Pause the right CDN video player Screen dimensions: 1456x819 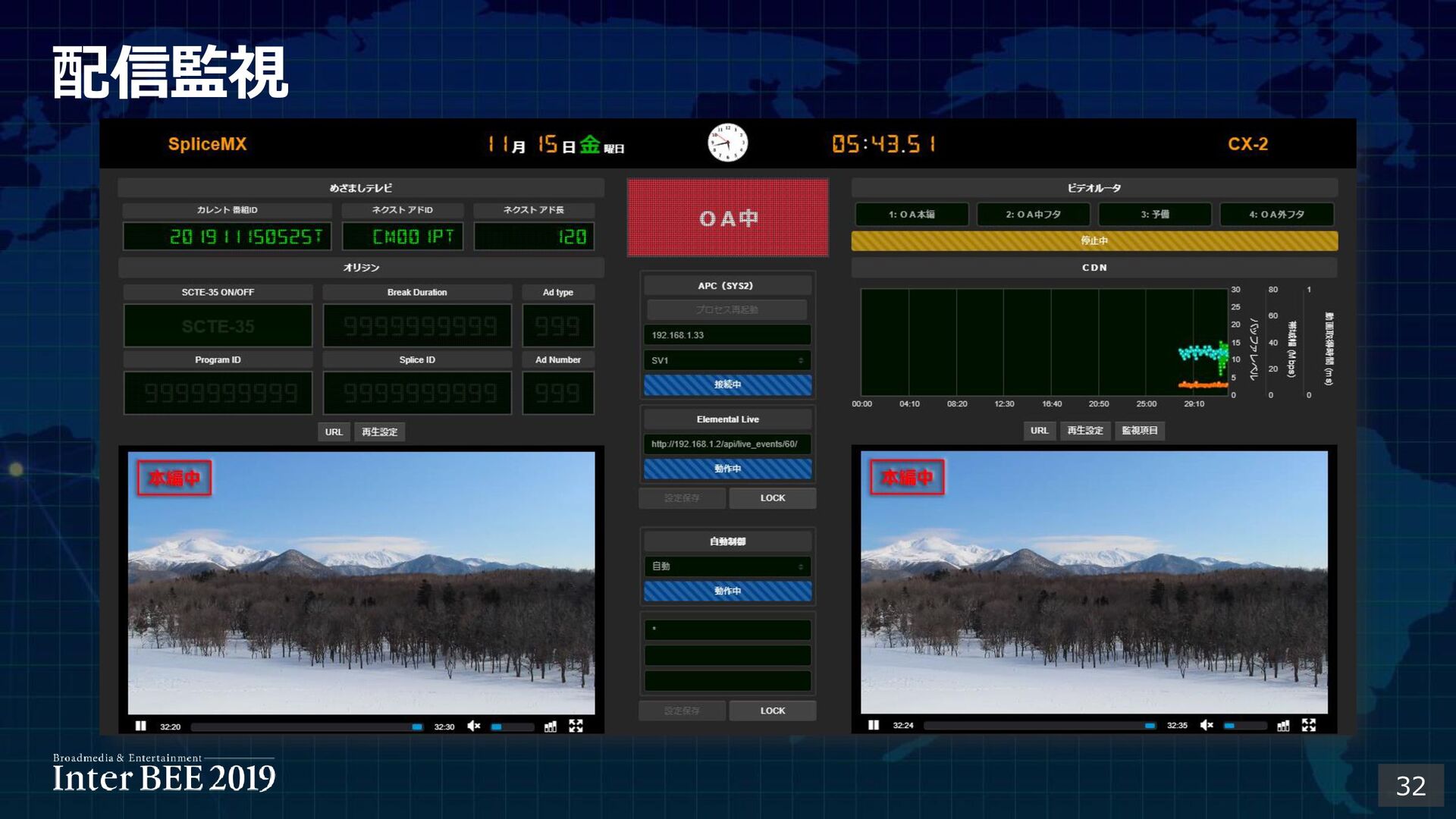tap(874, 726)
